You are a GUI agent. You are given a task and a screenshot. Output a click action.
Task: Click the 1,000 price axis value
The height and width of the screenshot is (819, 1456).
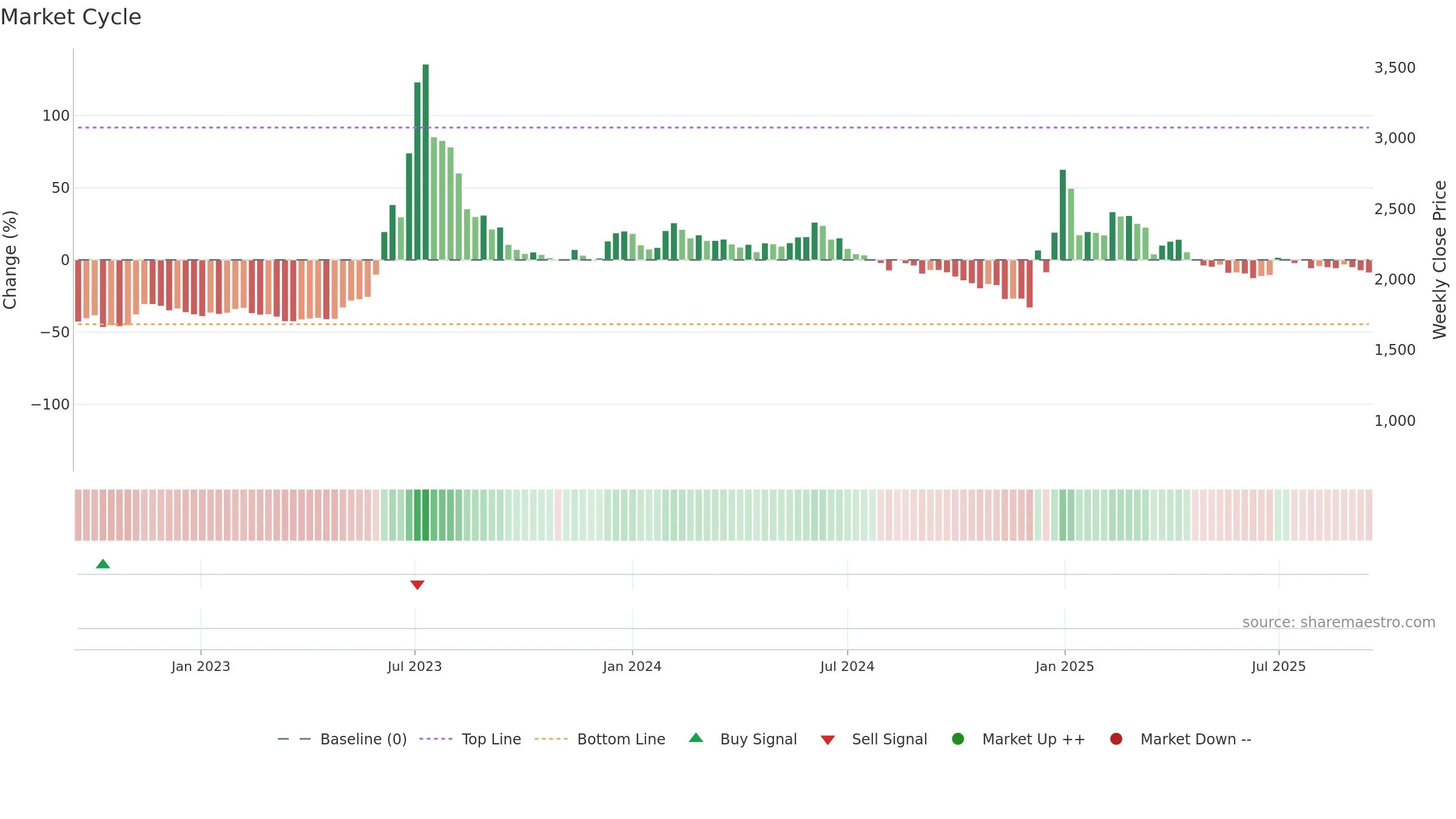[1395, 421]
